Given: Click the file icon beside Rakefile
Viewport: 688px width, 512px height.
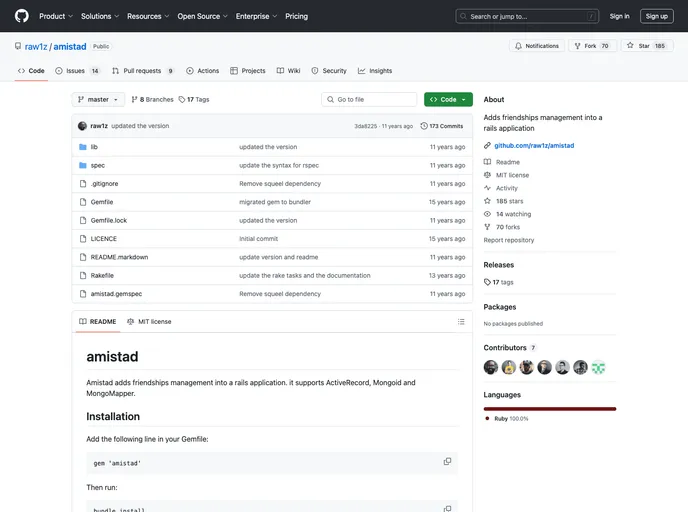Looking at the screenshot, I should (83, 276).
